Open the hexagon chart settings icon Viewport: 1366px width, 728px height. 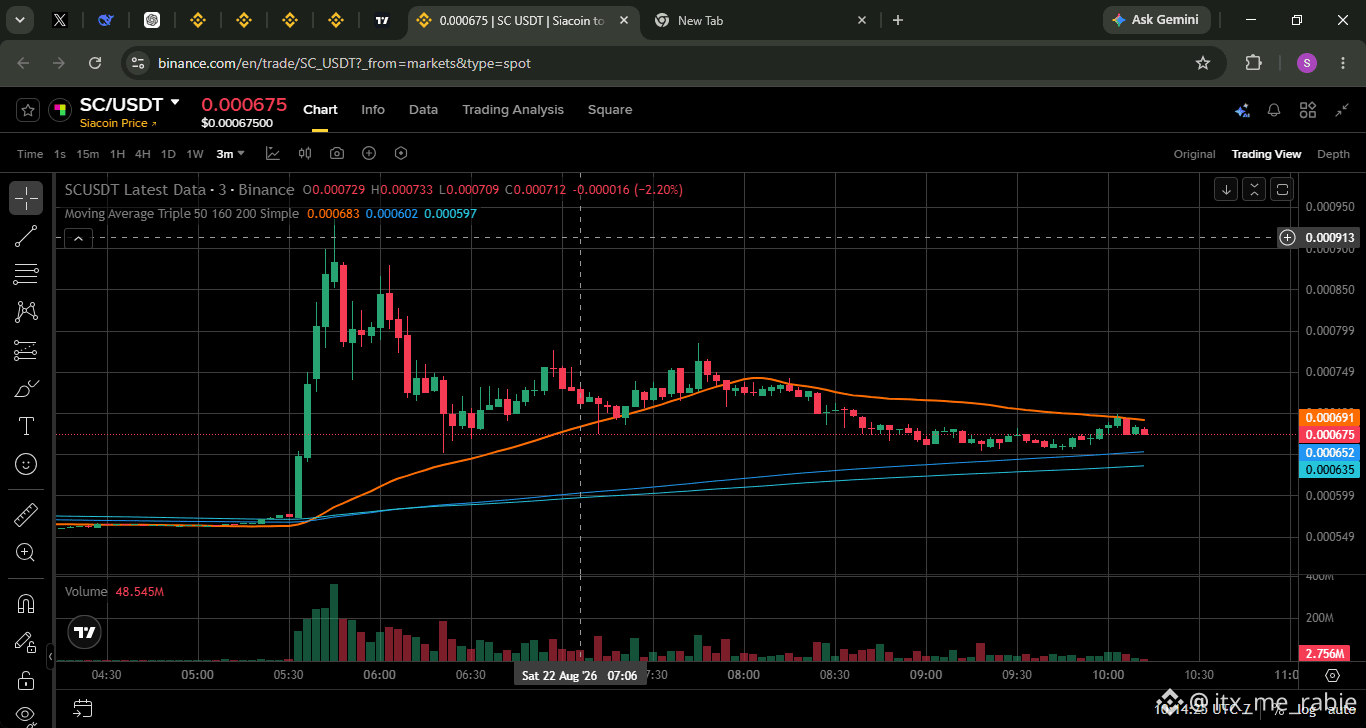pos(401,153)
